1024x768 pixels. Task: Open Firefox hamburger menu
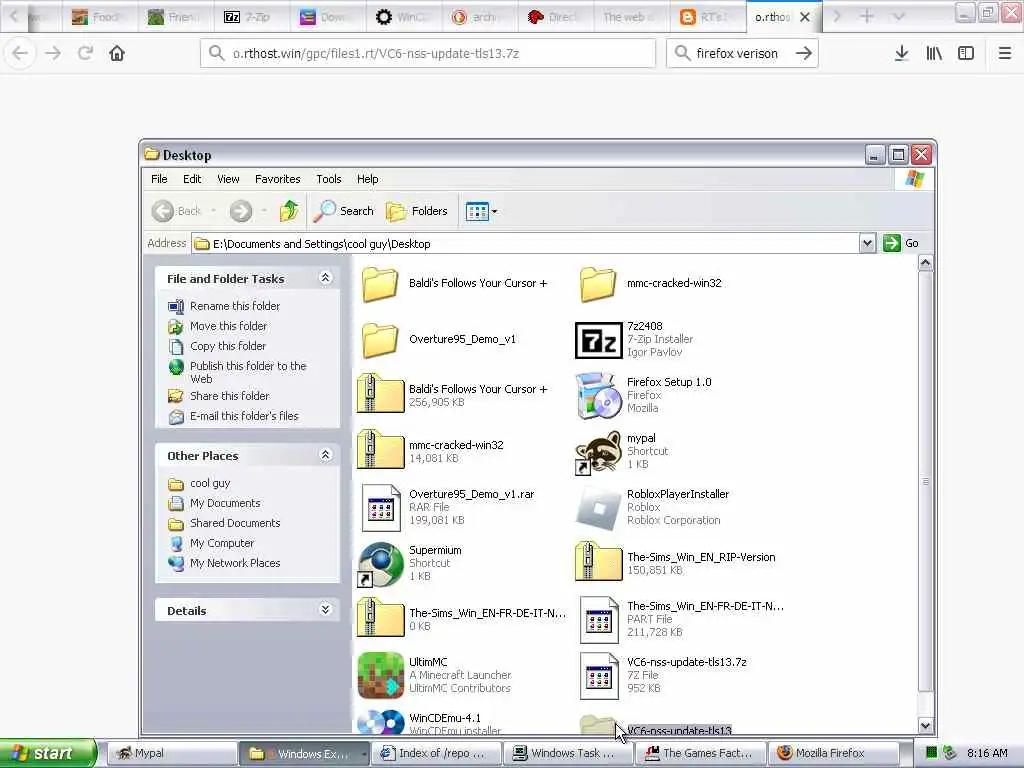coord(1005,53)
